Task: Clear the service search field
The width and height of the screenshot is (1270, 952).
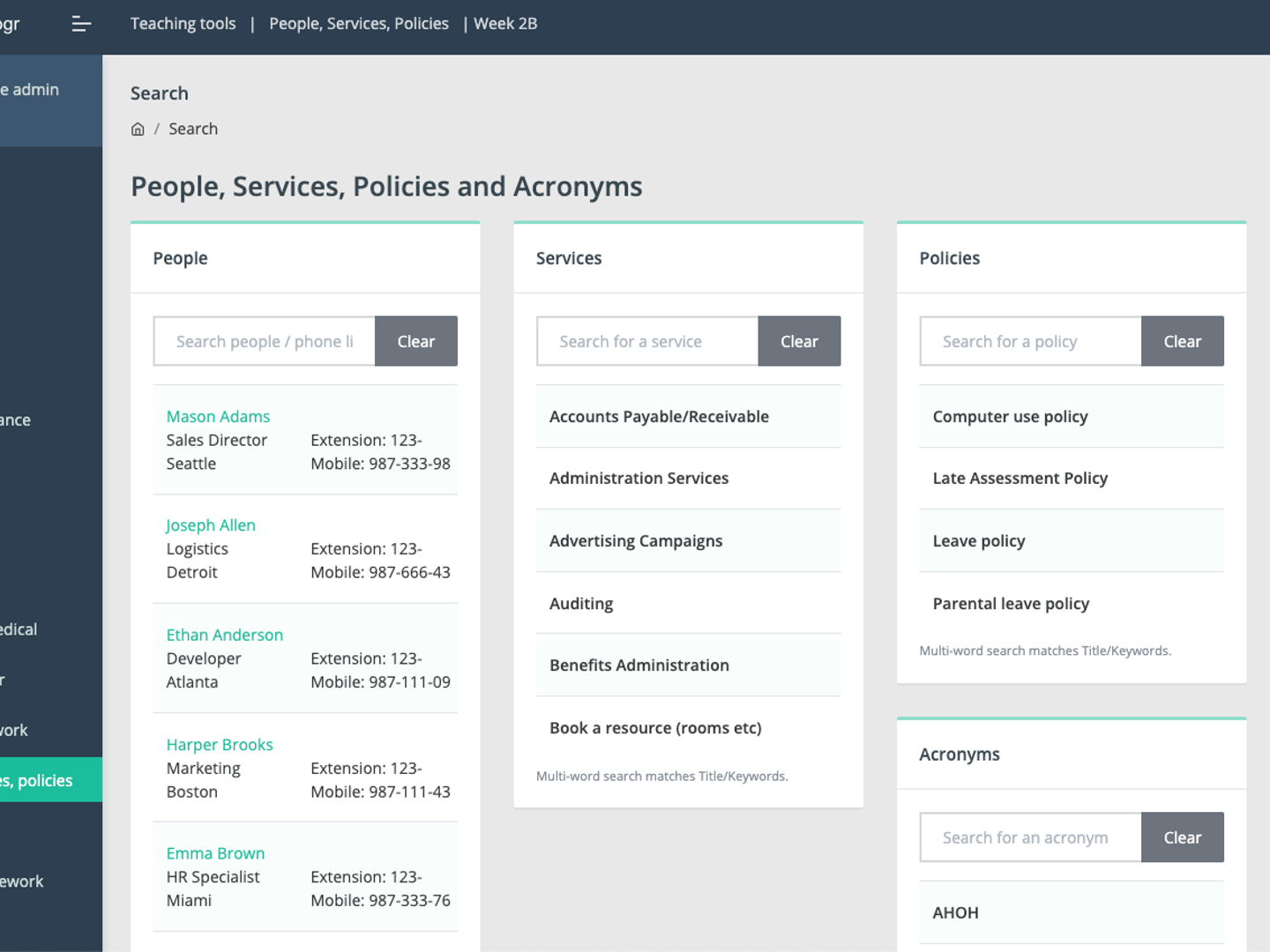Action: [798, 341]
